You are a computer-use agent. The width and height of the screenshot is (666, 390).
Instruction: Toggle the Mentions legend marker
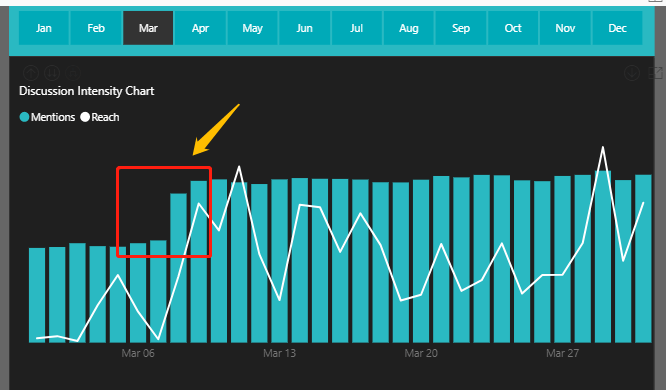[x=24, y=117]
